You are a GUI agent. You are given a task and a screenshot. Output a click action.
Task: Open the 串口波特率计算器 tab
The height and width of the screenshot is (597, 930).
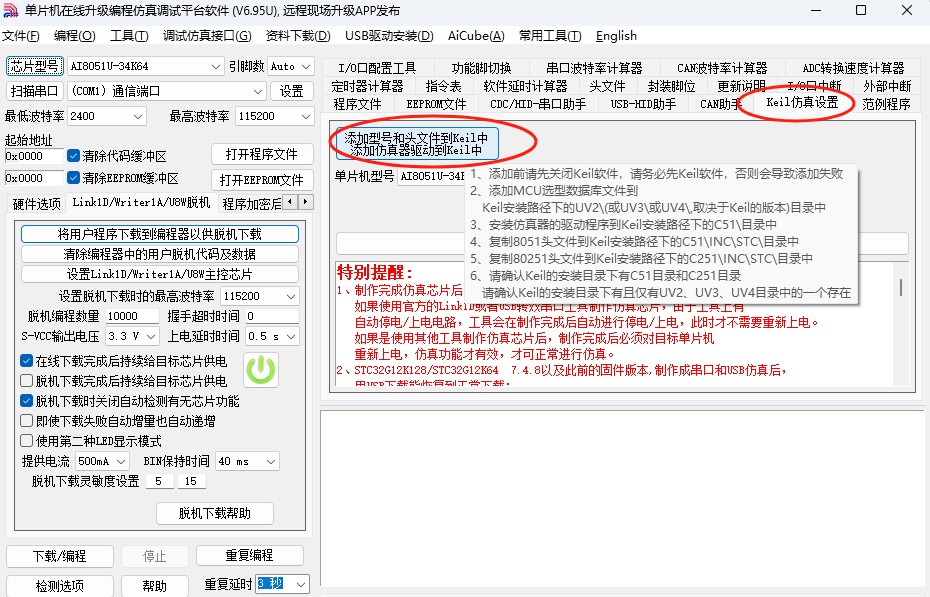[x=594, y=68]
